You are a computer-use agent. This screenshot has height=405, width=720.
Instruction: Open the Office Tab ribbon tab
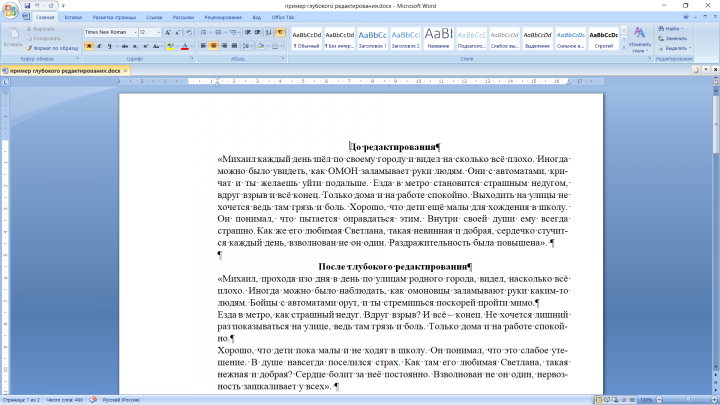[x=283, y=17]
